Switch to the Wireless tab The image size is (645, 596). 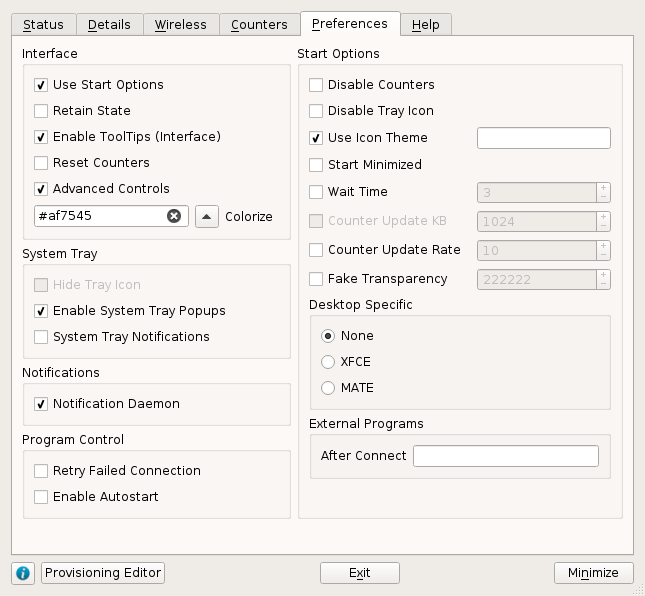click(x=180, y=25)
